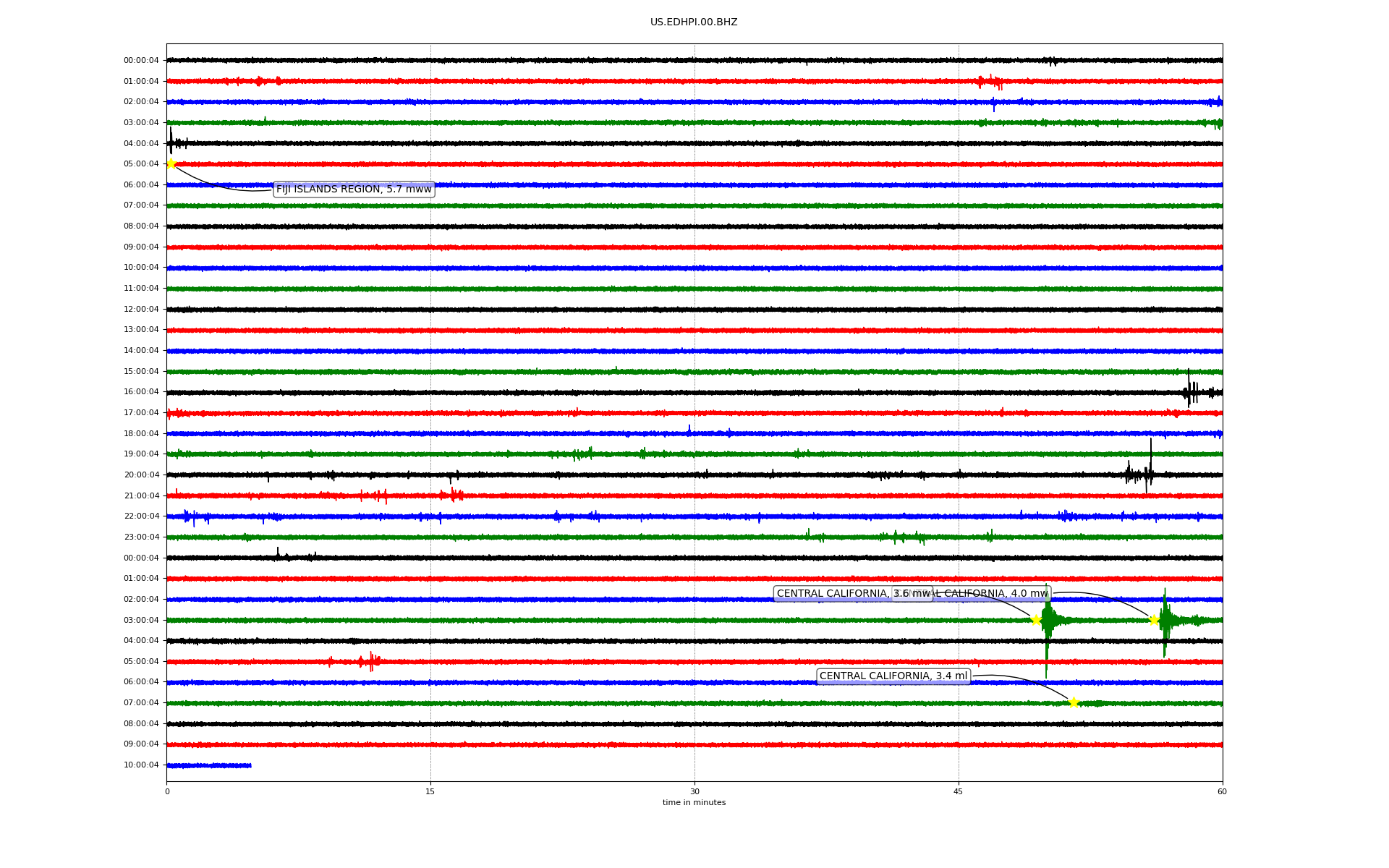Click the short blue trace in the final row
The width and height of the screenshot is (1389, 868).
click(x=208, y=765)
